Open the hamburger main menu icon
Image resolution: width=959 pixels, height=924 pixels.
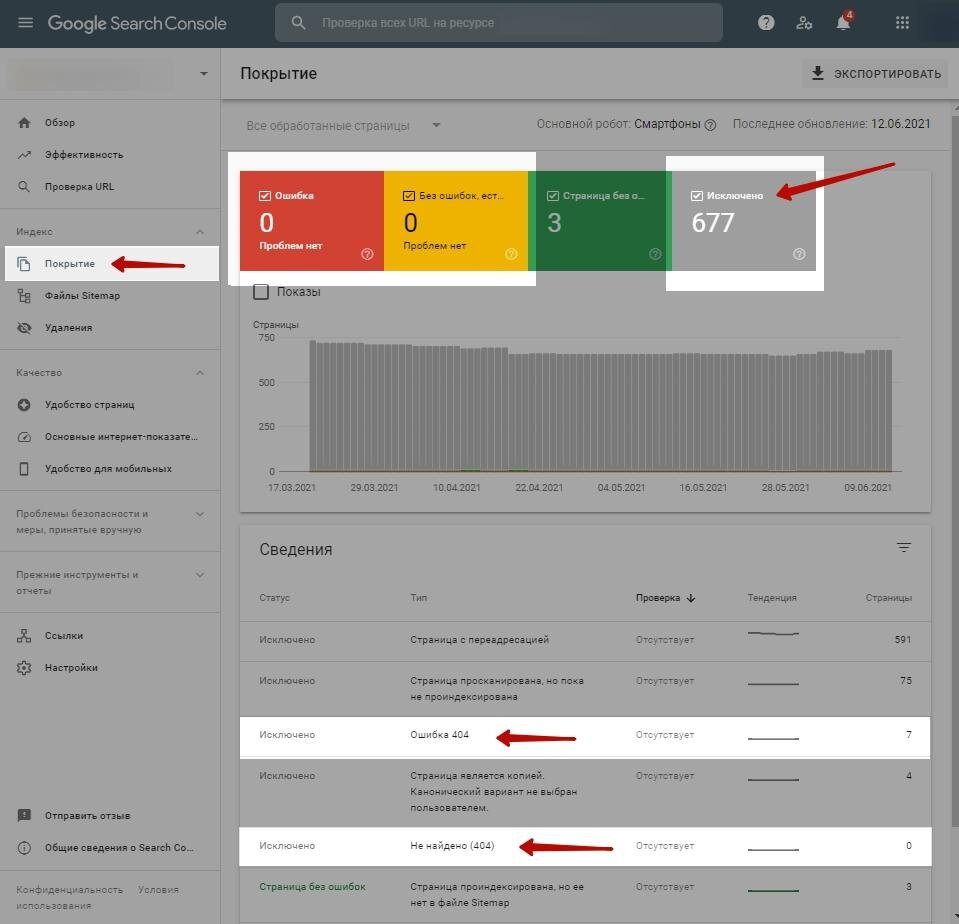pos(25,23)
